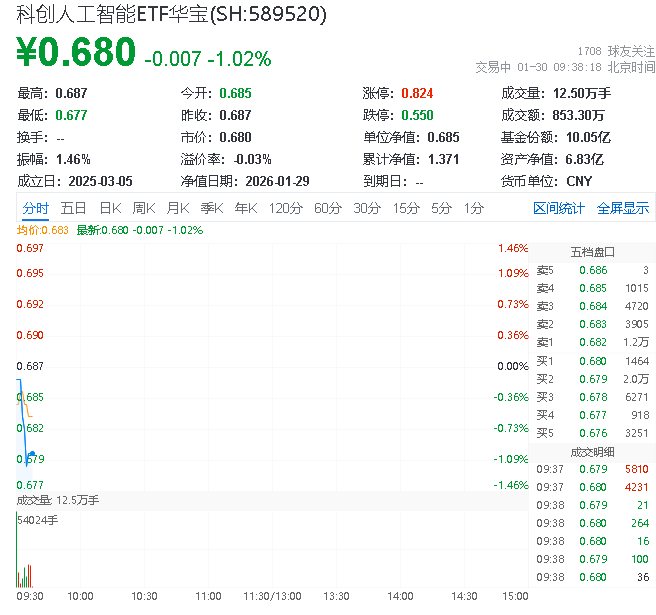The height and width of the screenshot is (615, 656).
Task: Switch to the 分时 chart tab
Action: tap(35, 208)
